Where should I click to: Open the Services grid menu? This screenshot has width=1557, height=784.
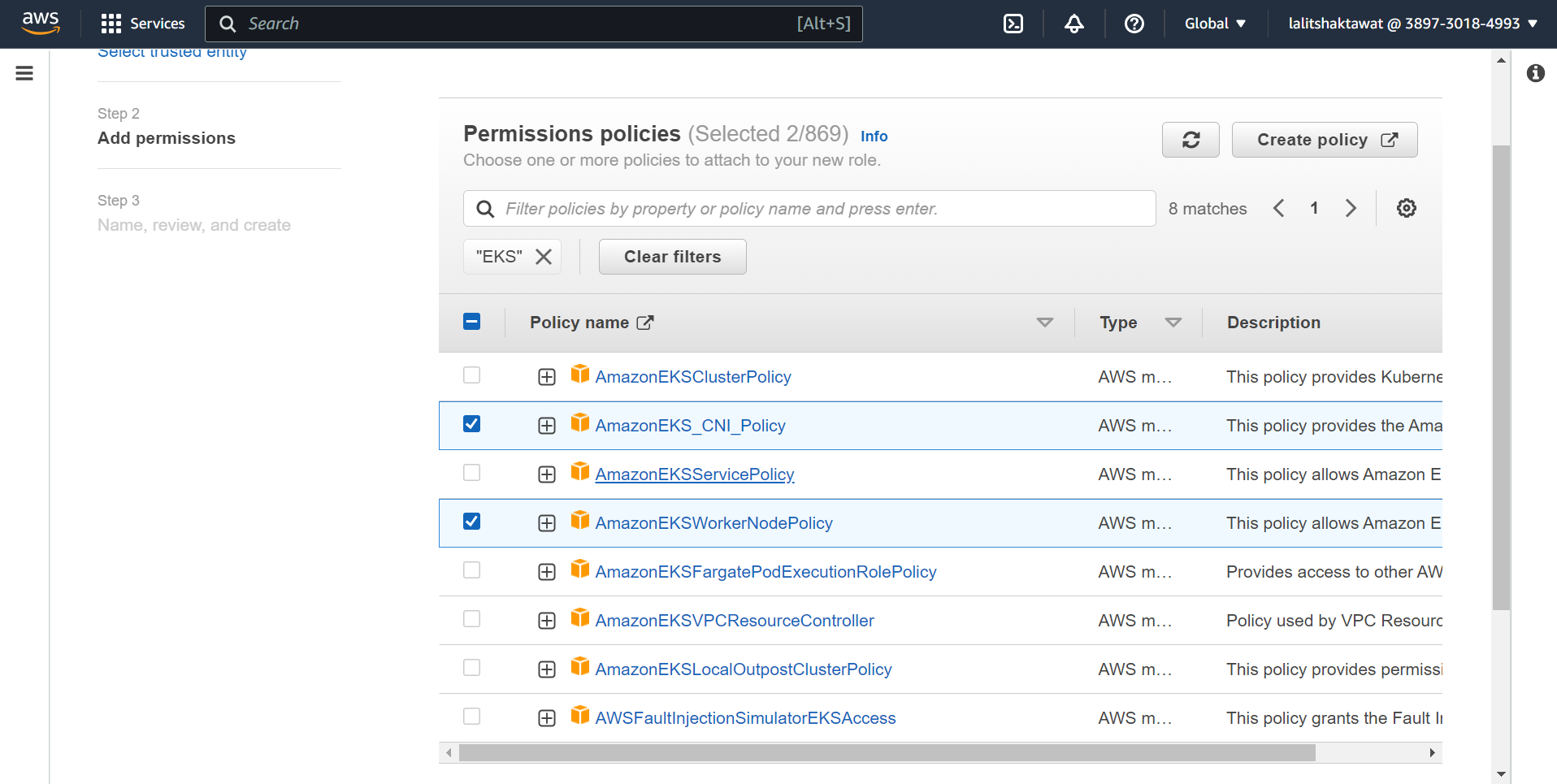pyautogui.click(x=142, y=24)
